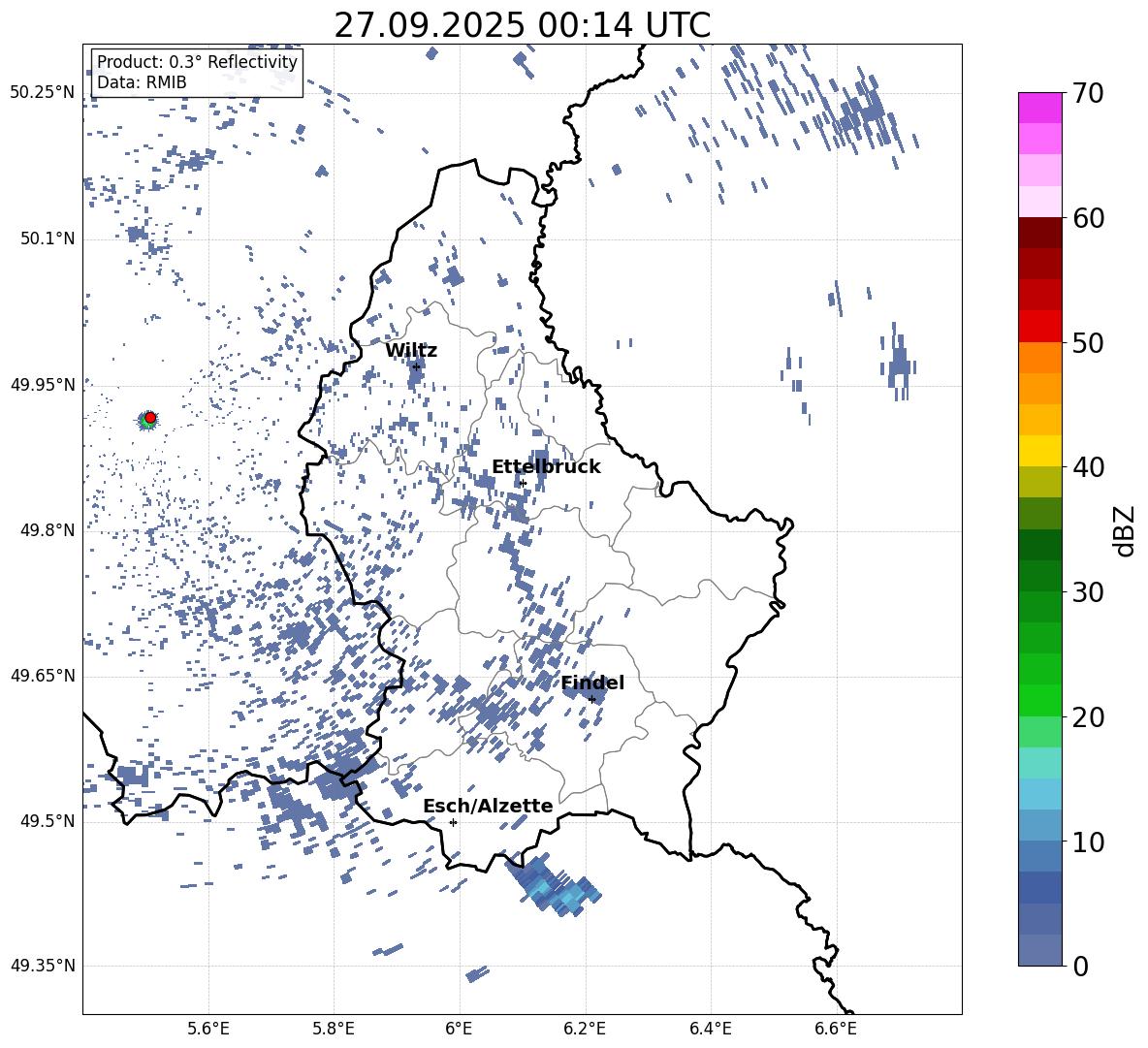This screenshot has width=1148, height=1048.
Task: Click the 6°E longitude label
Action: (x=459, y=1029)
